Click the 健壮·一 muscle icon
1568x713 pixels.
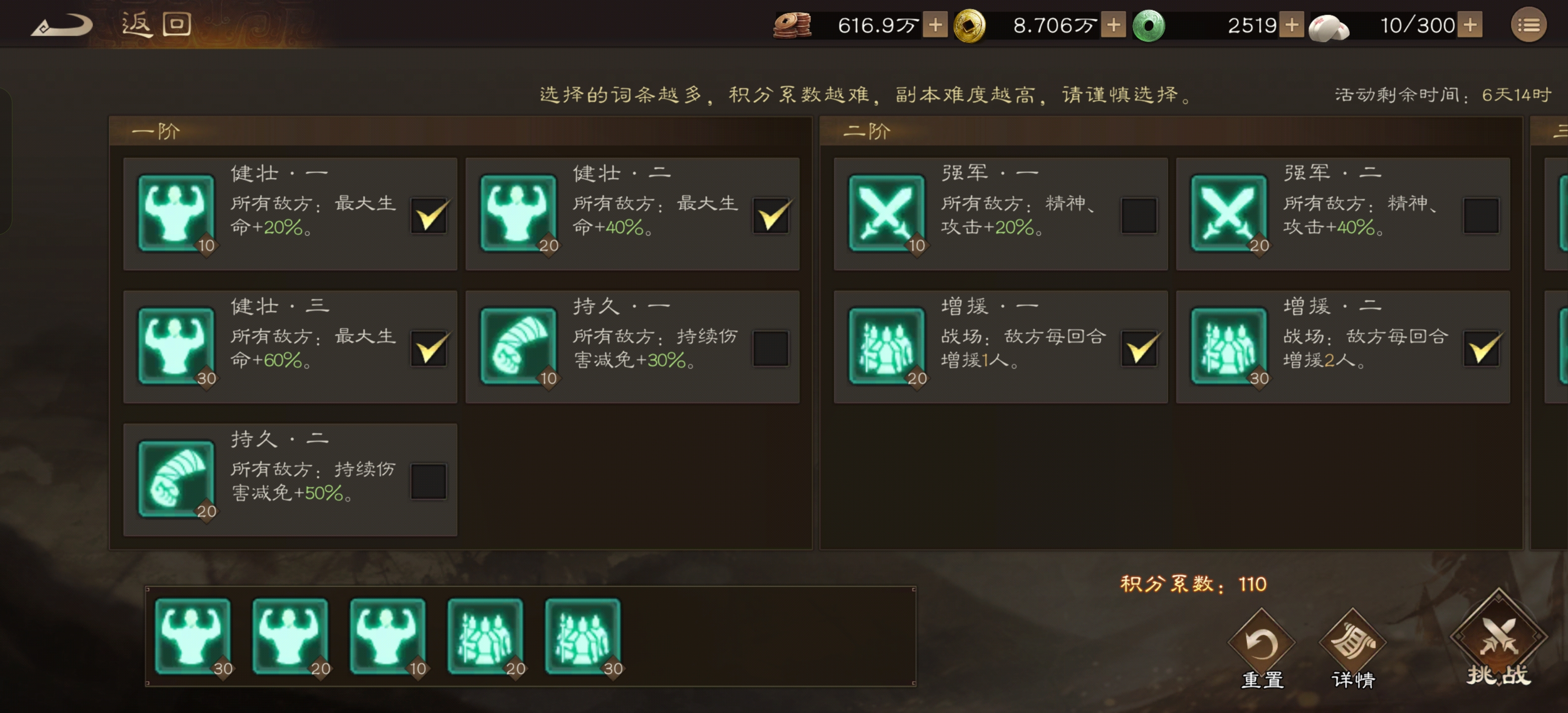click(176, 213)
